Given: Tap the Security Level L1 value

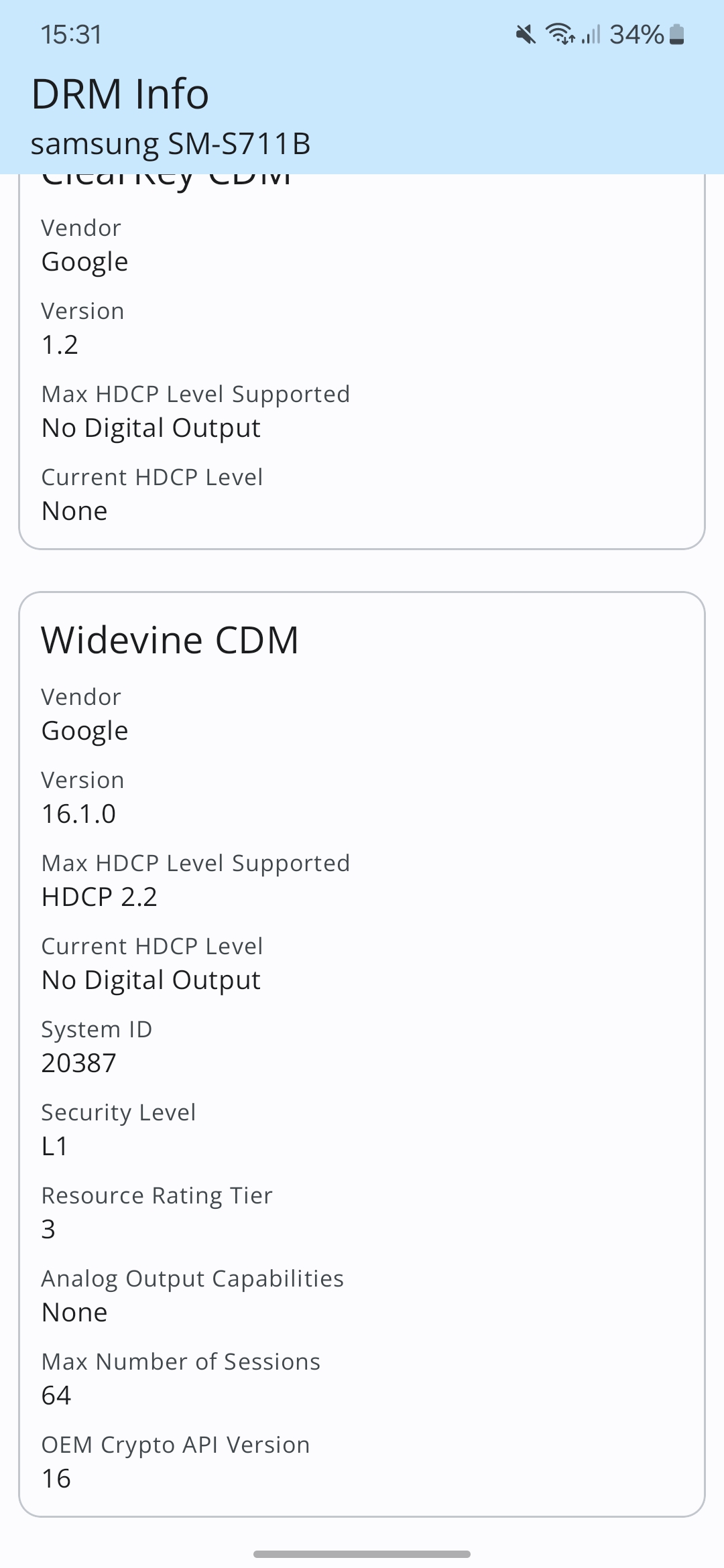Looking at the screenshot, I should click(x=54, y=1147).
